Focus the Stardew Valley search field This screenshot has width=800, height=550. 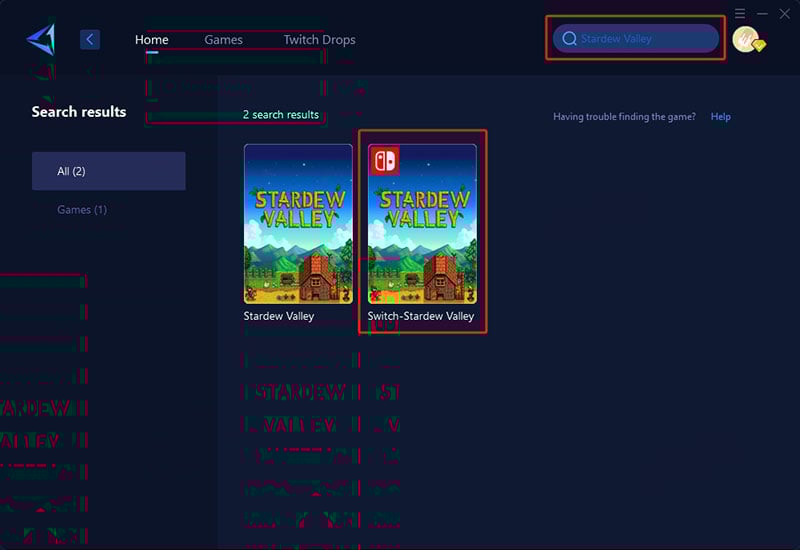(636, 38)
